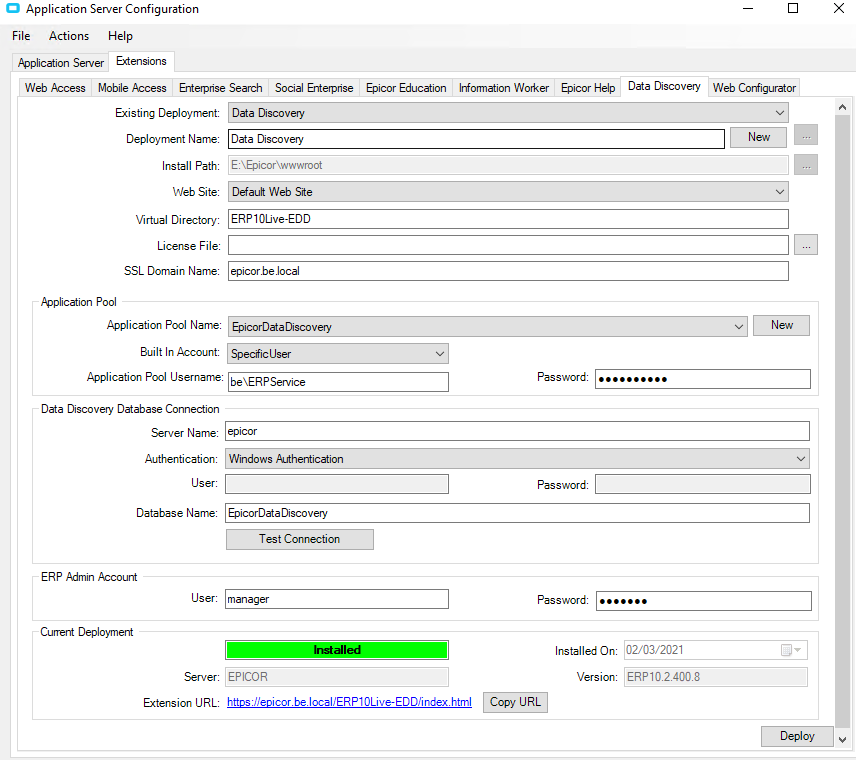The image size is (856, 760).
Task: Click the browse button next to License File
Action: (806, 245)
